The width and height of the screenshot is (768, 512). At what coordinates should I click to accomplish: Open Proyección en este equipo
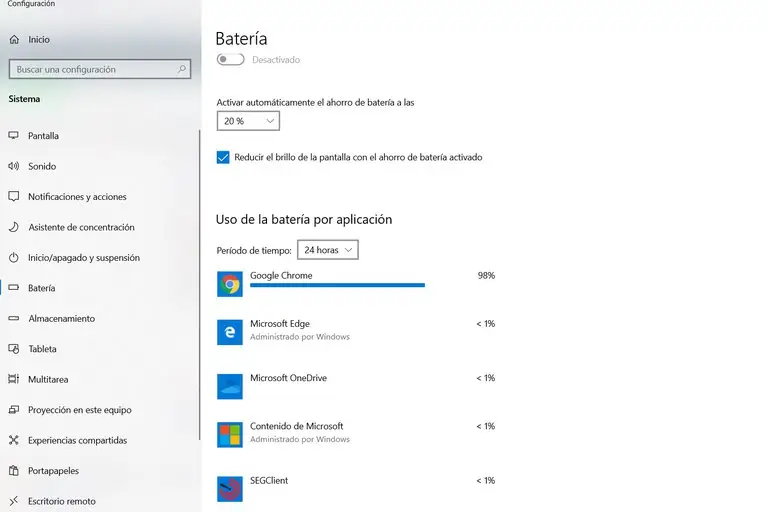click(x=80, y=410)
